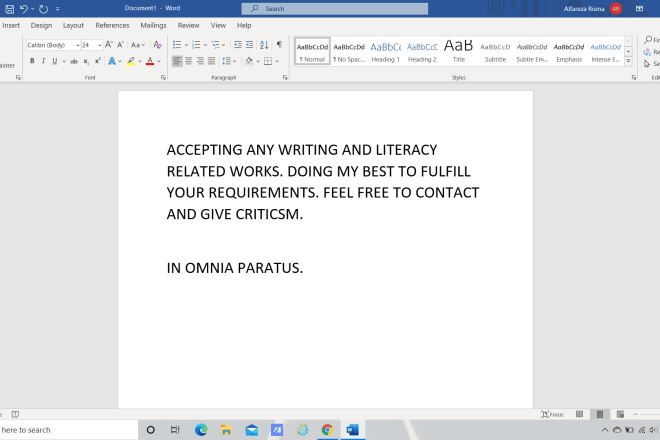Open the Review tab

pyautogui.click(x=188, y=25)
